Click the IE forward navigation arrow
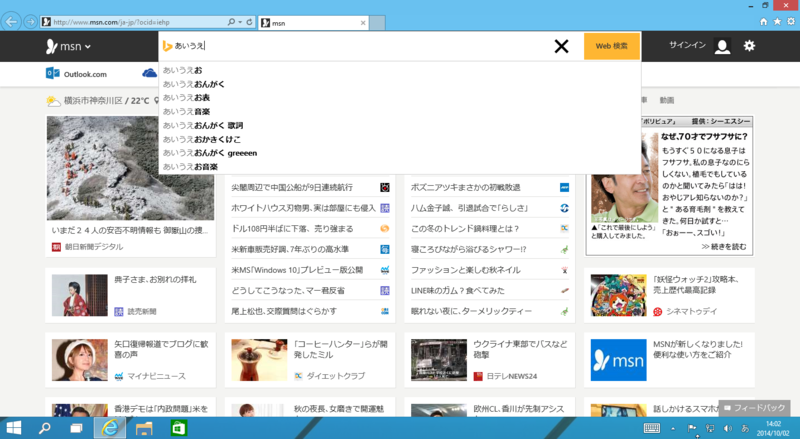This screenshot has width=800, height=439. [31, 22]
